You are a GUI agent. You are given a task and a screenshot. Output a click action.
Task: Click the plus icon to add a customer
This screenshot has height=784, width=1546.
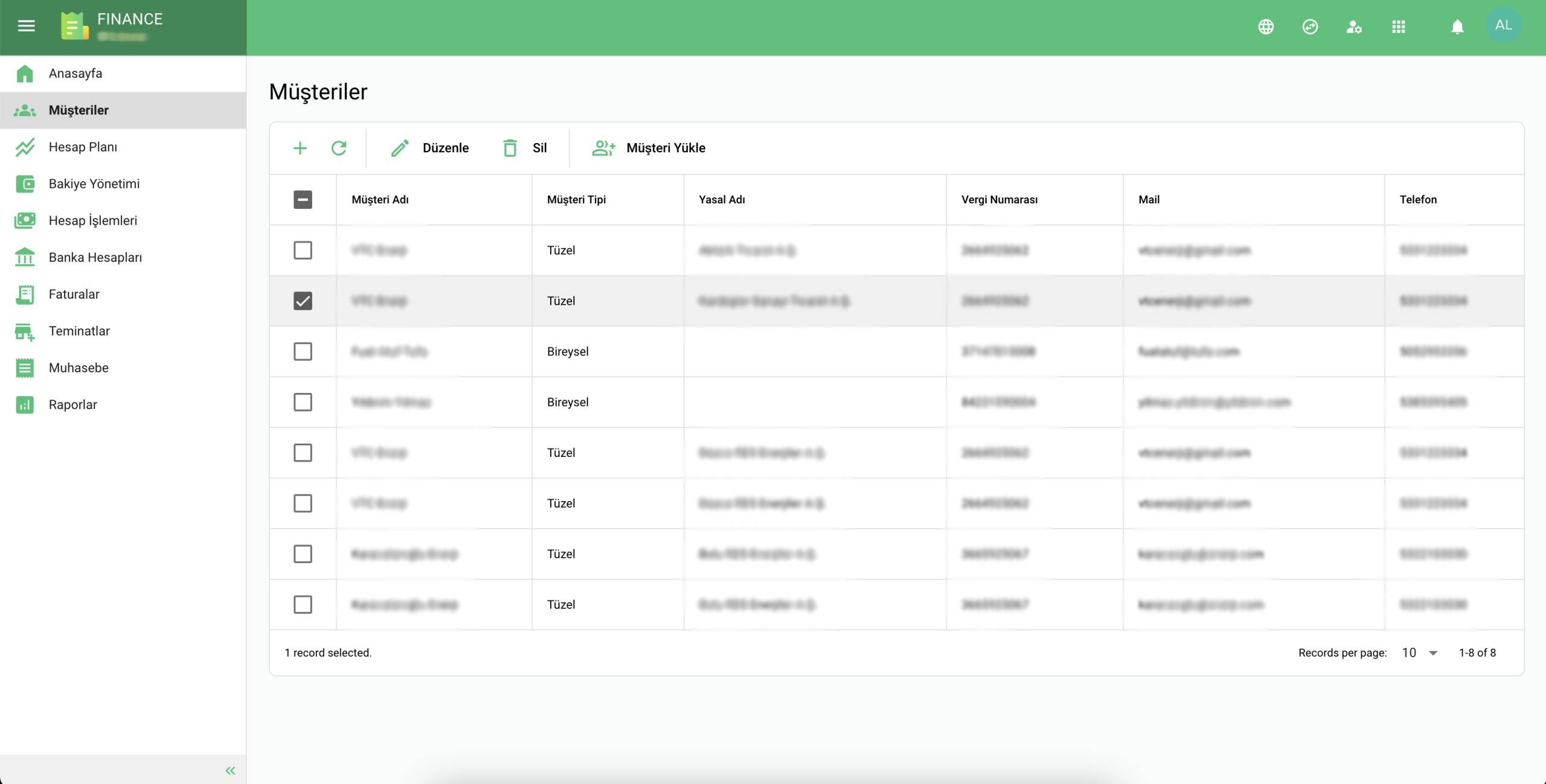[300, 148]
